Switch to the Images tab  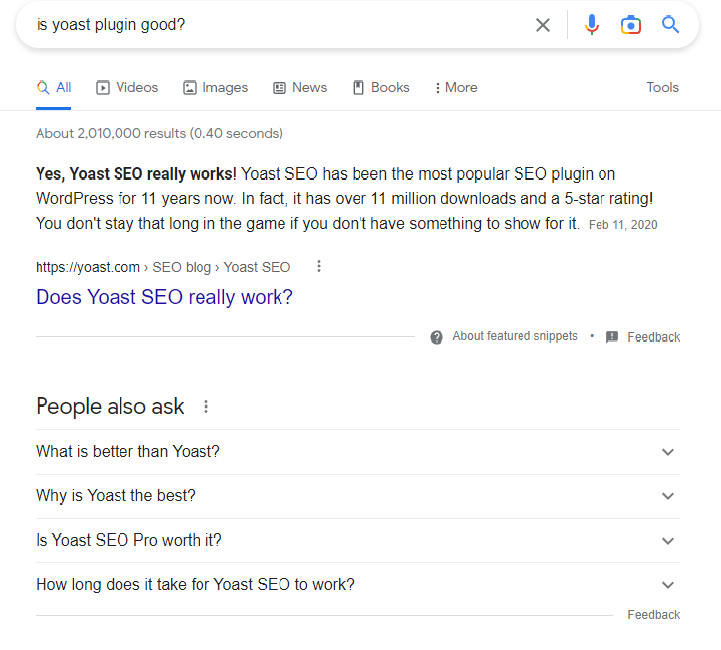pos(215,87)
